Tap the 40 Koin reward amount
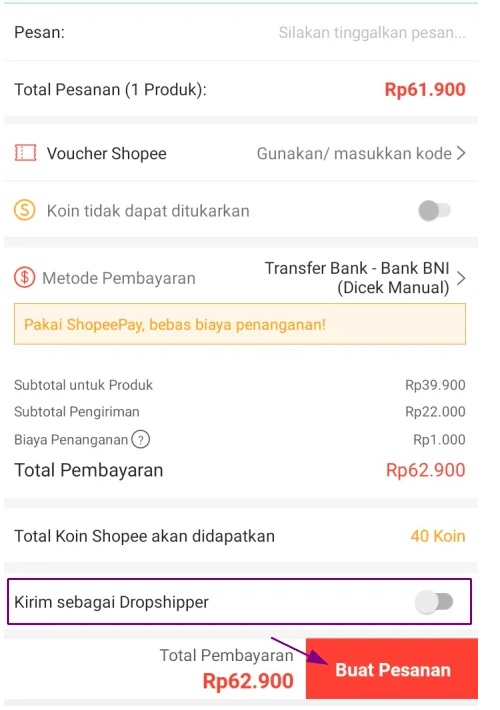The width and height of the screenshot is (500, 710). point(438,536)
